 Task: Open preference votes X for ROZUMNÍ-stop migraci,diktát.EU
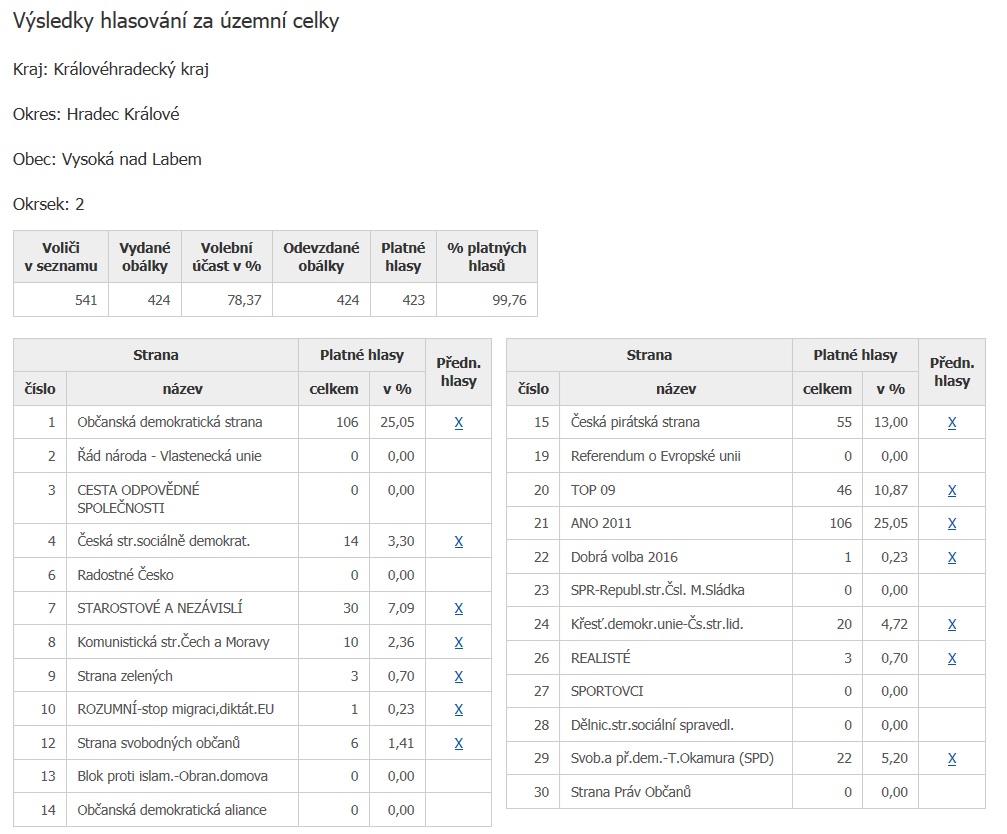tap(459, 709)
